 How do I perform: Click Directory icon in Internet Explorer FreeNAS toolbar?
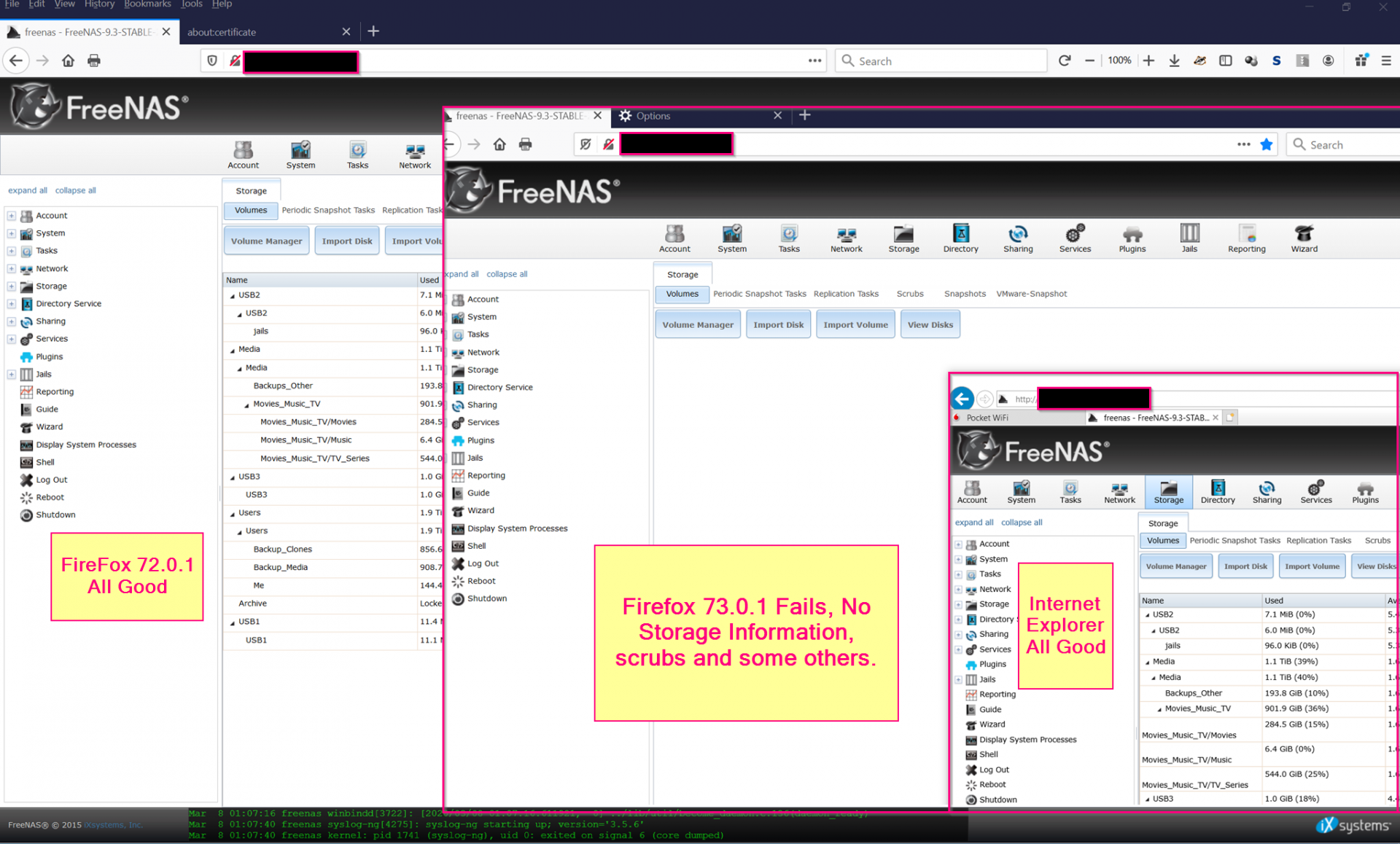pos(1218,491)
